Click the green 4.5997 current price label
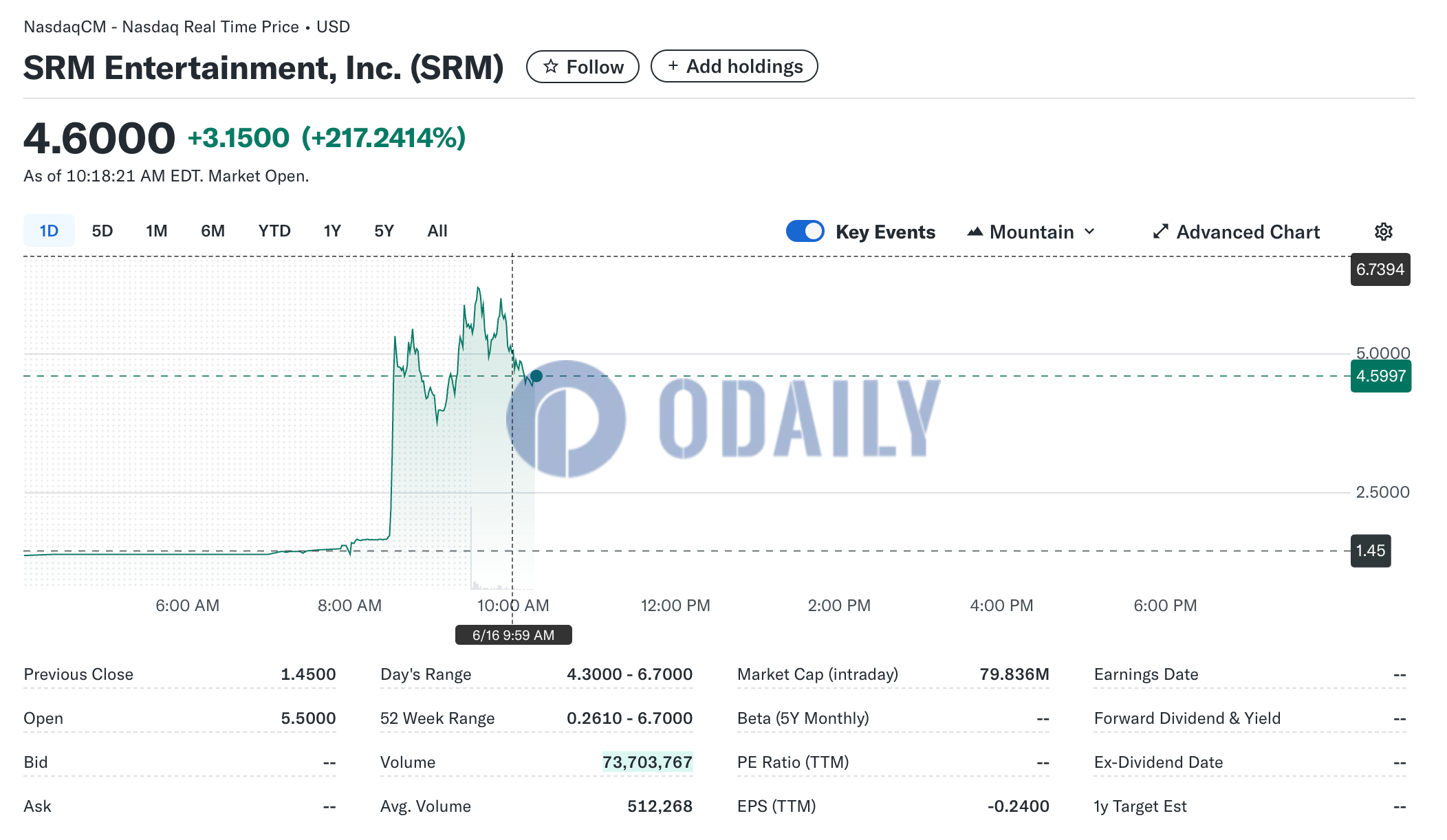The image size is (1447, 840). pyautogui.click(x=1381, y=376)
